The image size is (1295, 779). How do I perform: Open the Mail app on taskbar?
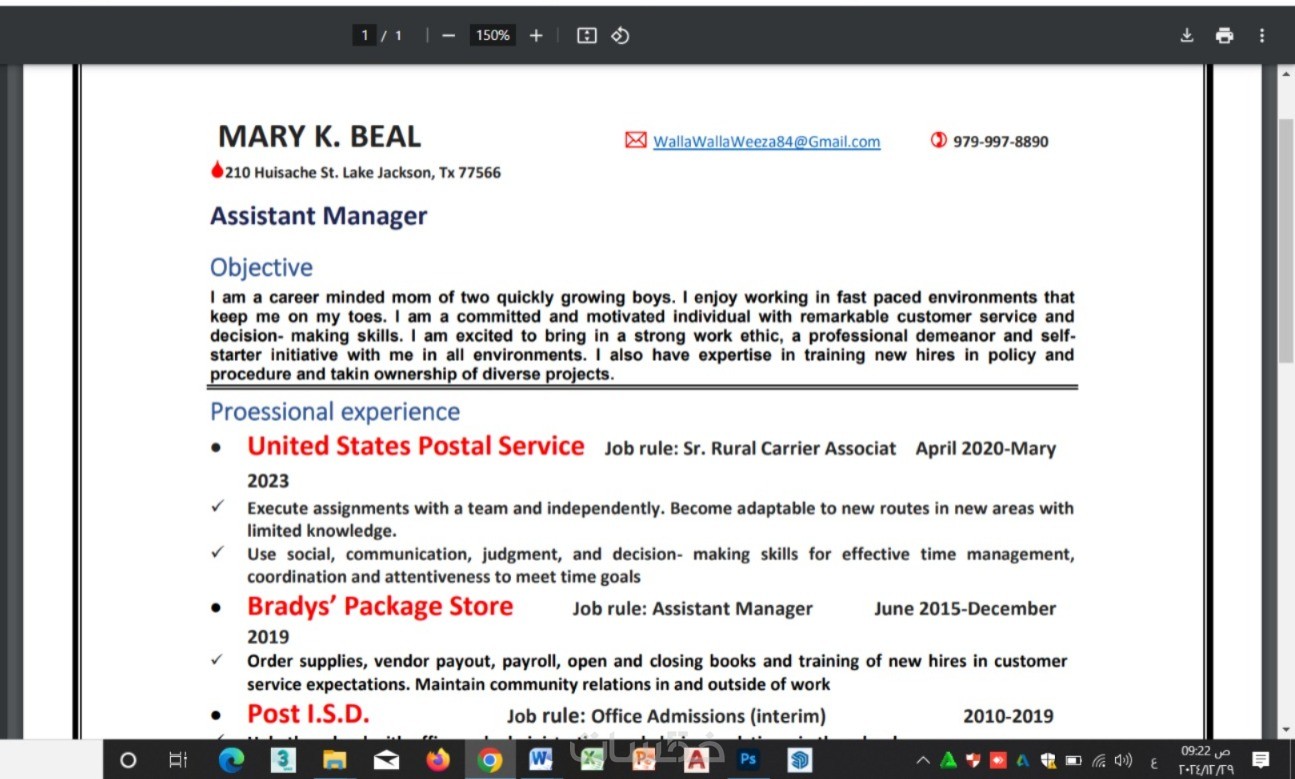click(386, 760)
